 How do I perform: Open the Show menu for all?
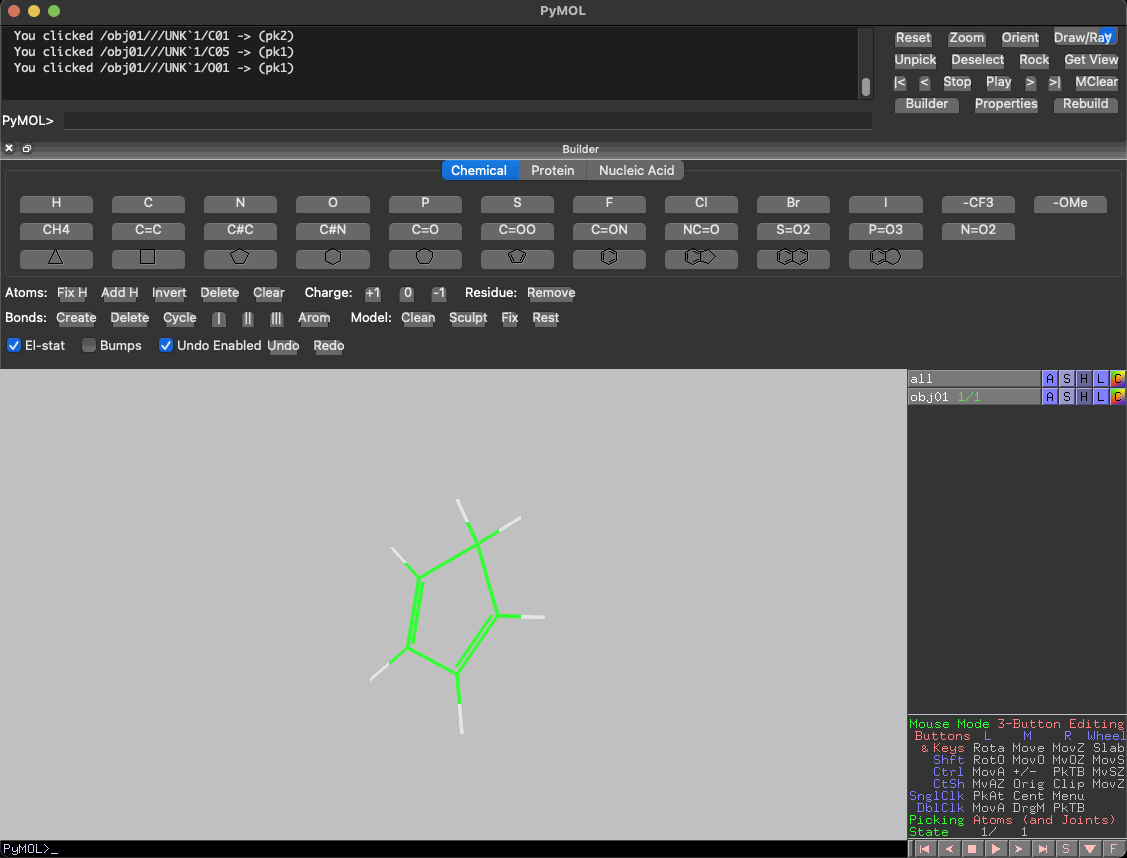click(1067, 379)
